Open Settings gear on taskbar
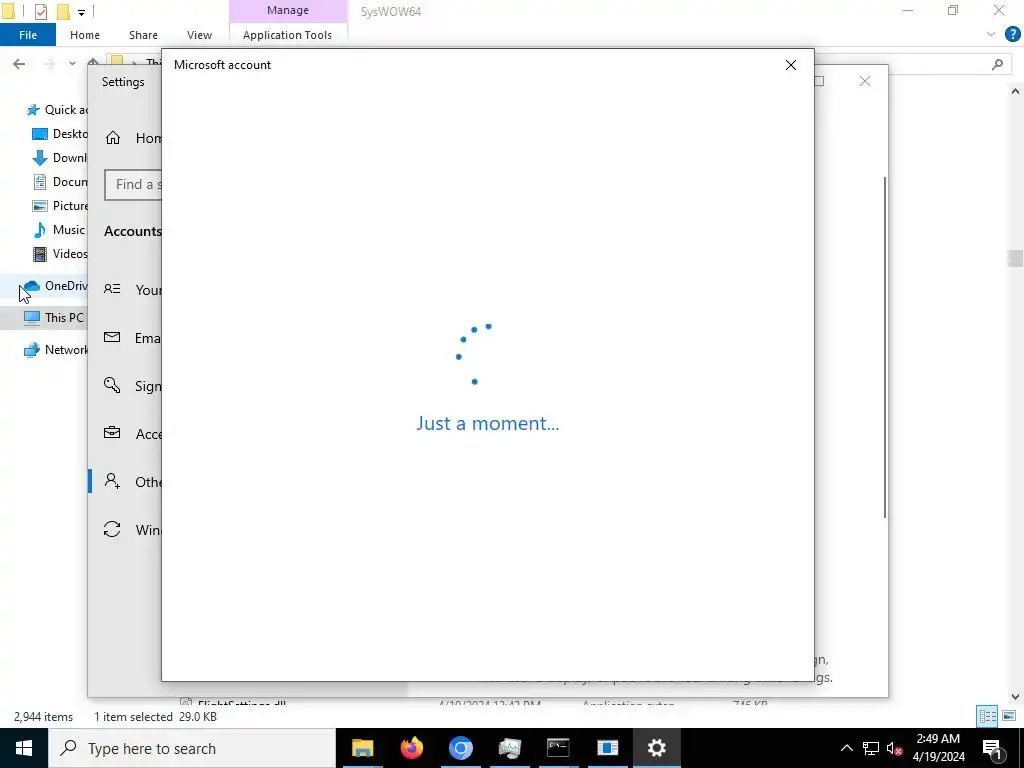The image size is (1024, 768). point(656,748)
